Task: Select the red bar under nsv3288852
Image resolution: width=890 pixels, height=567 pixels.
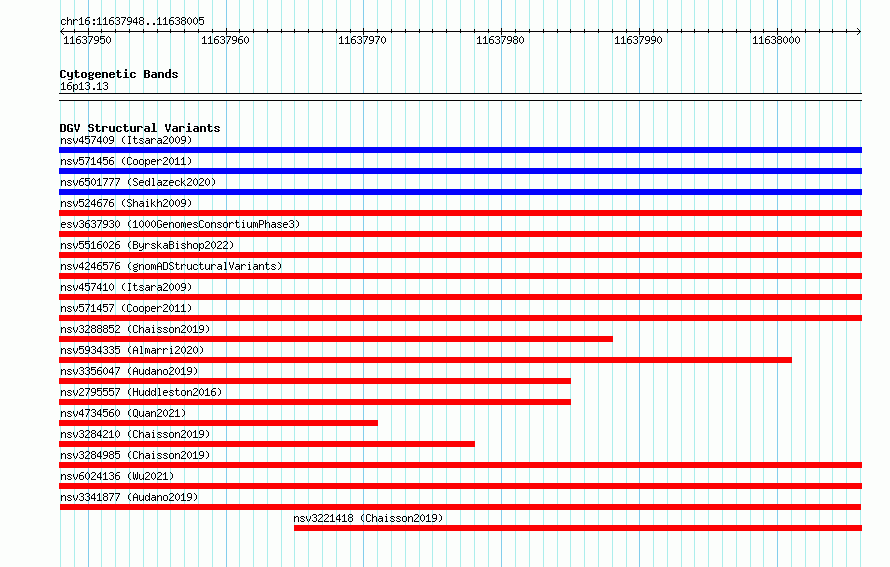Action: pos(336,339)
